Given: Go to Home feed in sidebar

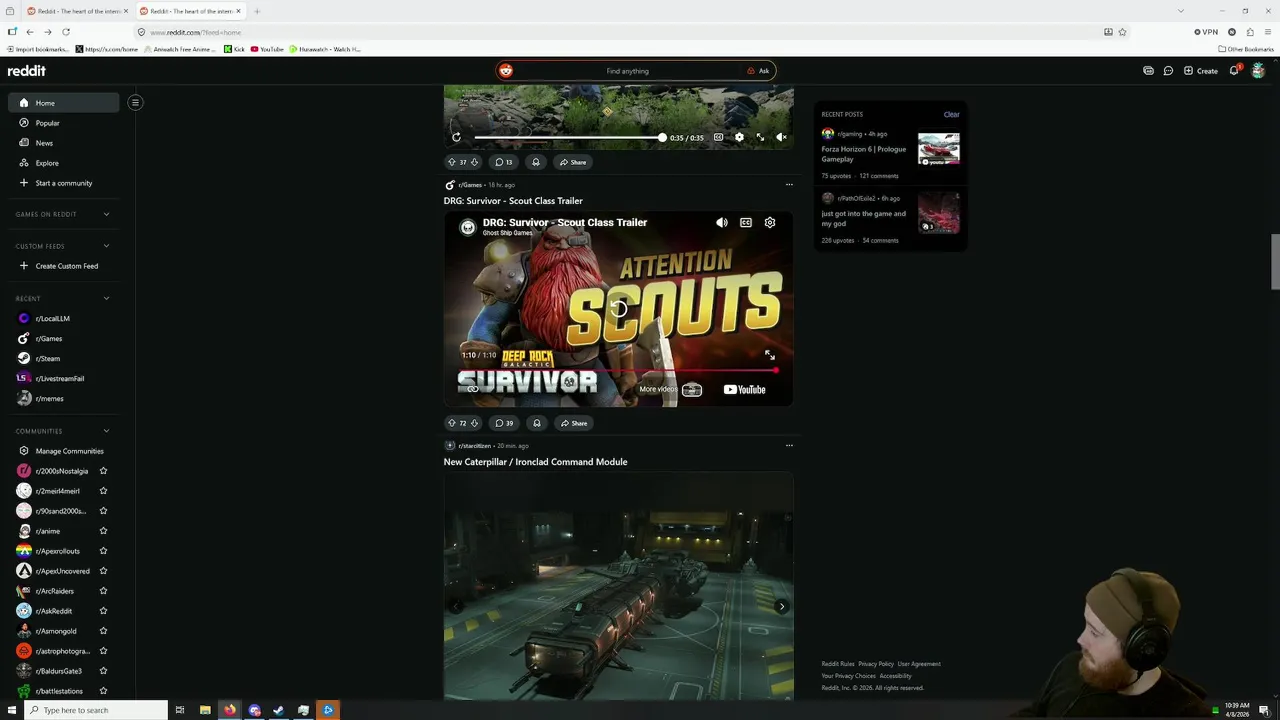Looking at the screenshot, I should tap(64, 102).
